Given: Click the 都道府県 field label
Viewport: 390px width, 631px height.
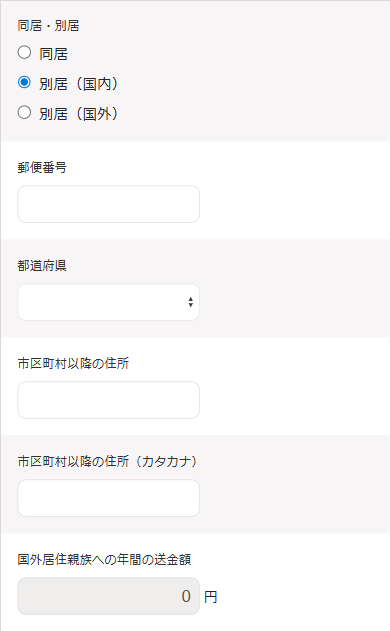Looking at the screenshot, I should (42, 266).
